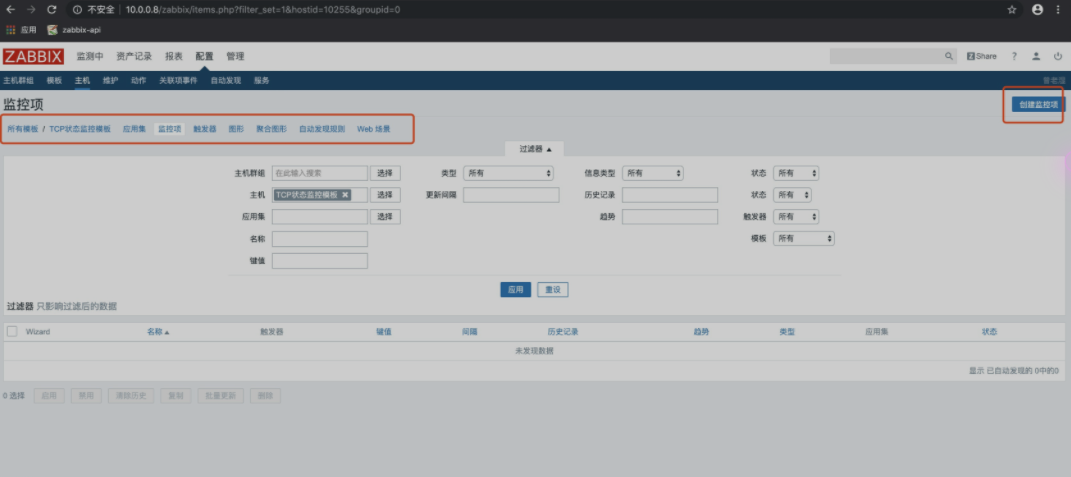Go to 模板 submenu

tap(54, 80)
